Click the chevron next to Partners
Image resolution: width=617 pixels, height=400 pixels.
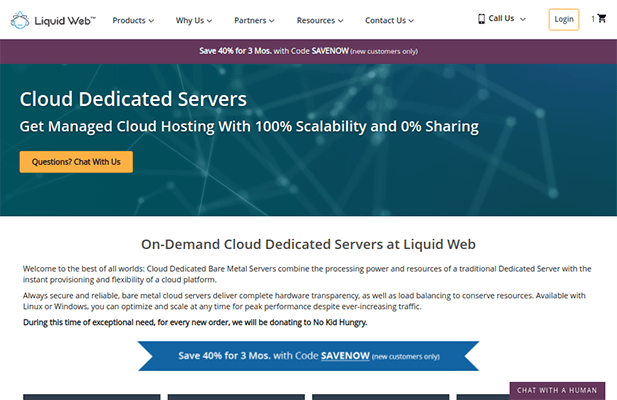pos(272,21)
